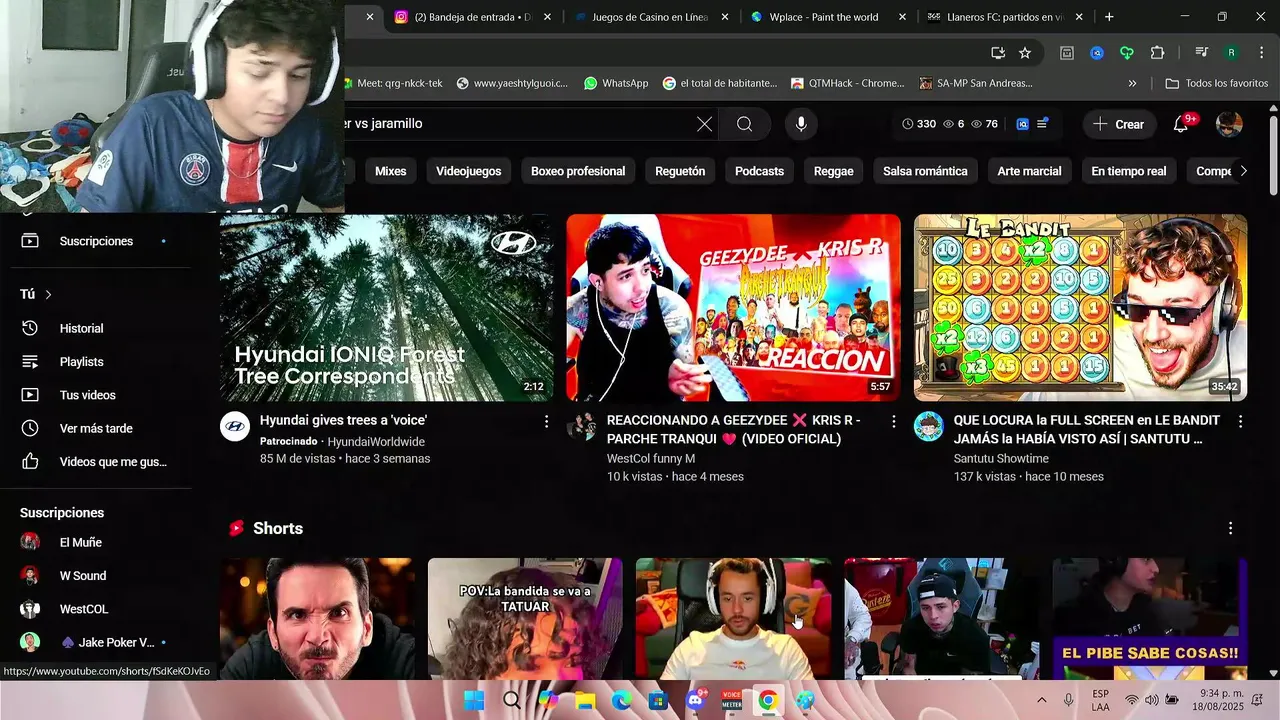Screen dimensions: 1280x720
Task: Click the Crear button
Action: pos(1119,124)
